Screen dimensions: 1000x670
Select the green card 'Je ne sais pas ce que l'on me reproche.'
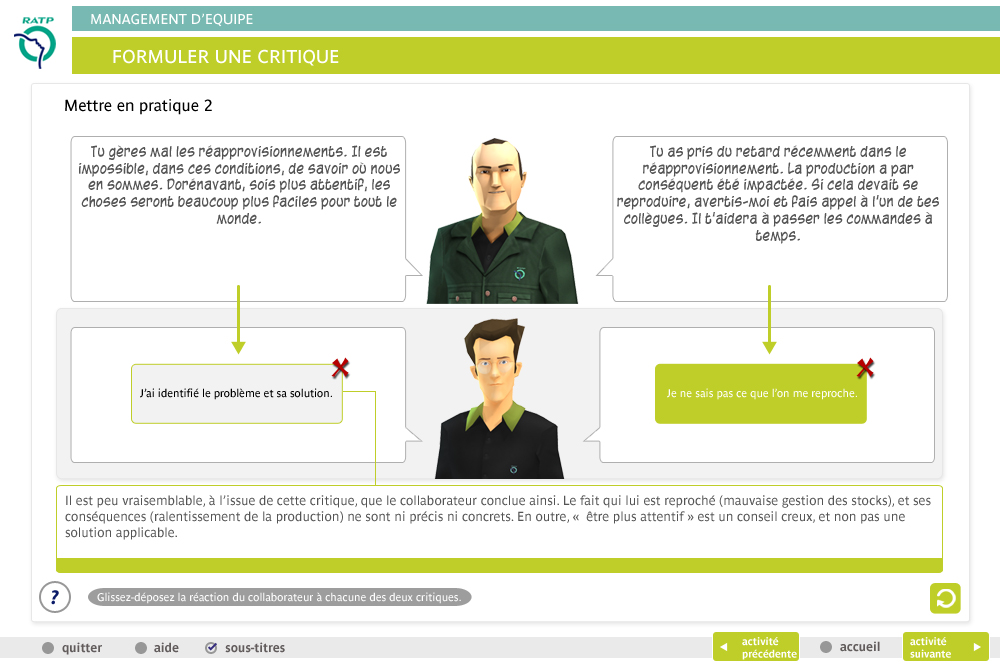(761, 394)
